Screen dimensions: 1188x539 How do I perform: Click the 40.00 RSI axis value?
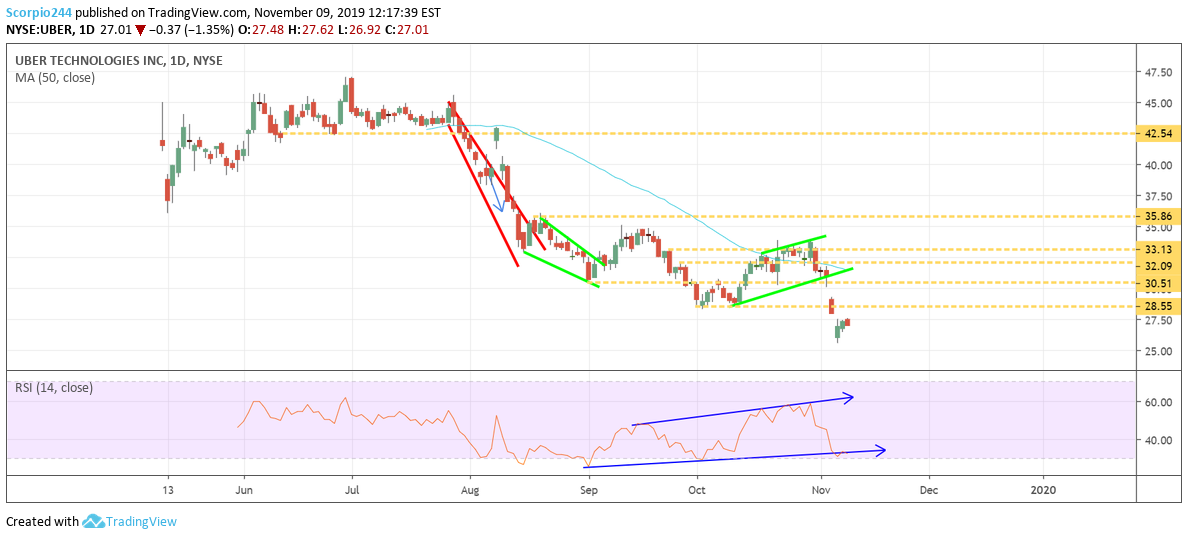coord(1158,440)
